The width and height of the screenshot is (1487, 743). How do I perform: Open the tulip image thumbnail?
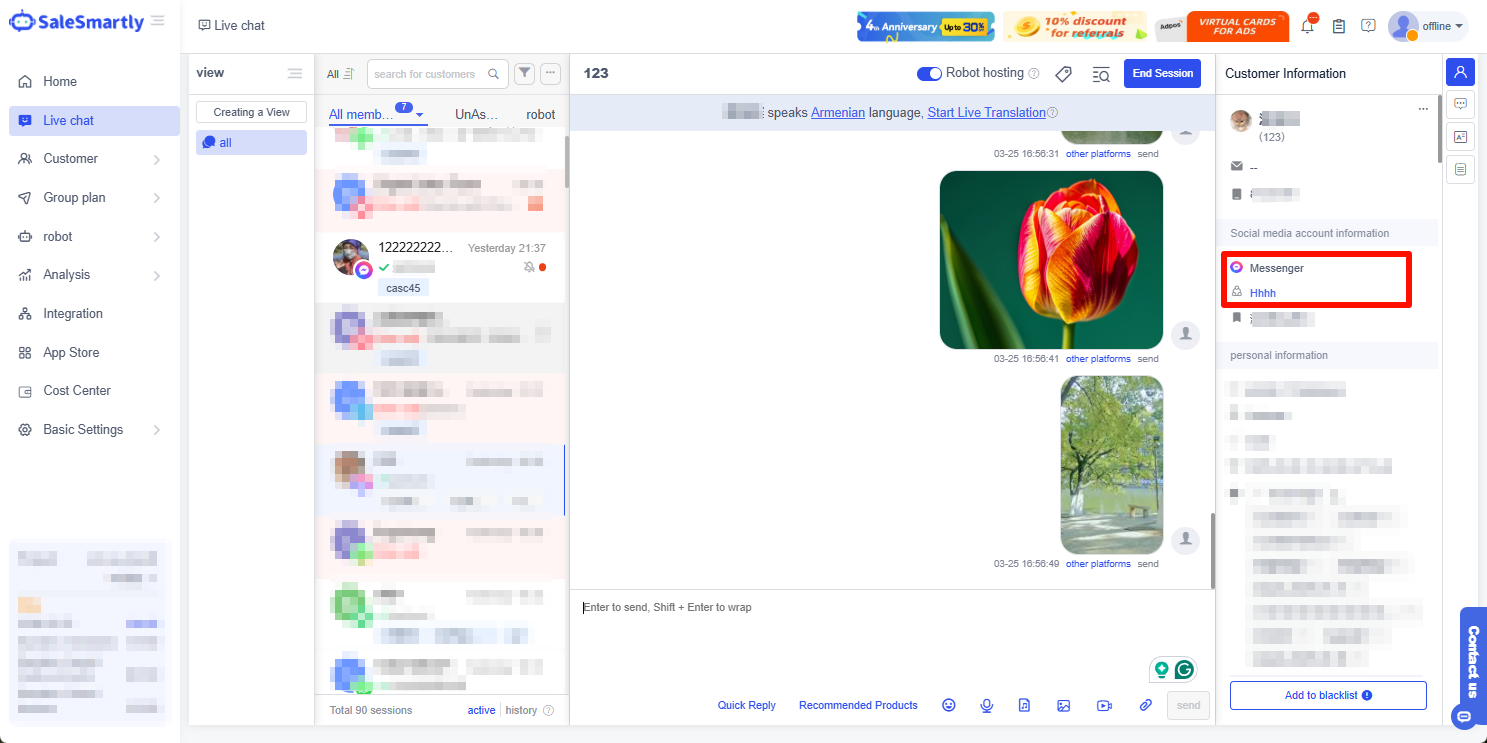point(1051,260)
